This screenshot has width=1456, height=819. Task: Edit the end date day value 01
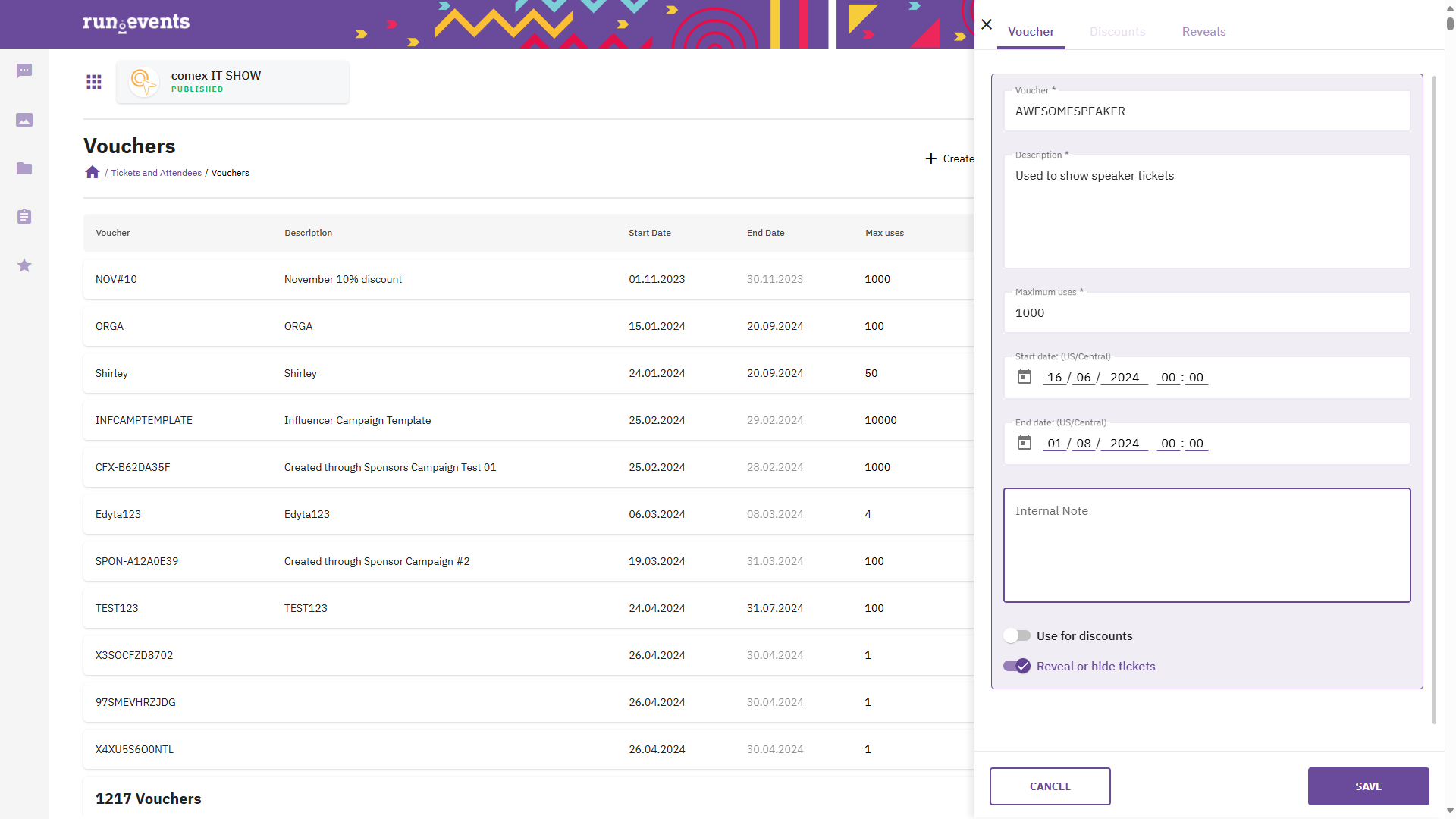pyautogui.click(x=1055, y=444)
